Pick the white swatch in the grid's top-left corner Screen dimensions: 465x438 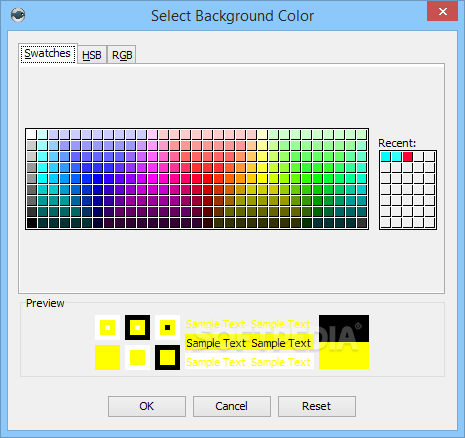(32, 134)
